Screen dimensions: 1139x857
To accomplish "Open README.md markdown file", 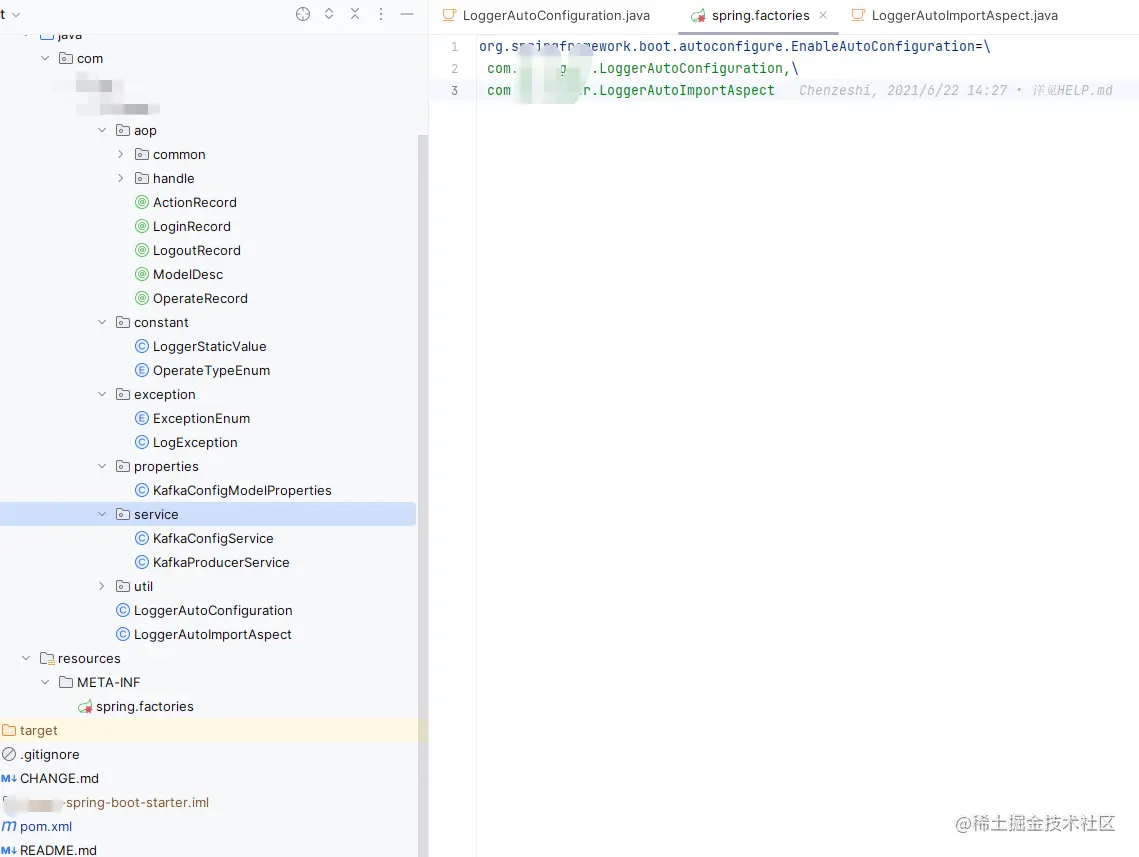I will point(58,849).
